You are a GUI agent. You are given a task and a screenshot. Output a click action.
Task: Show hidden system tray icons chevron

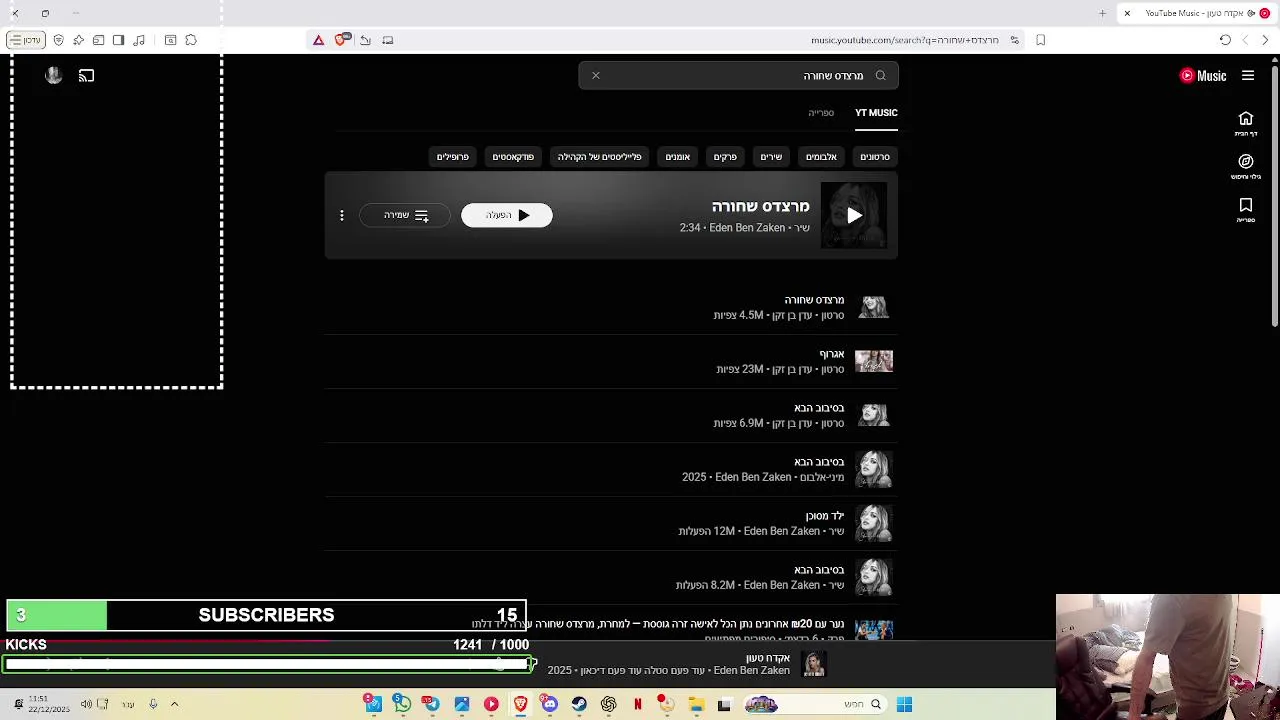click(x=174, y=704)
